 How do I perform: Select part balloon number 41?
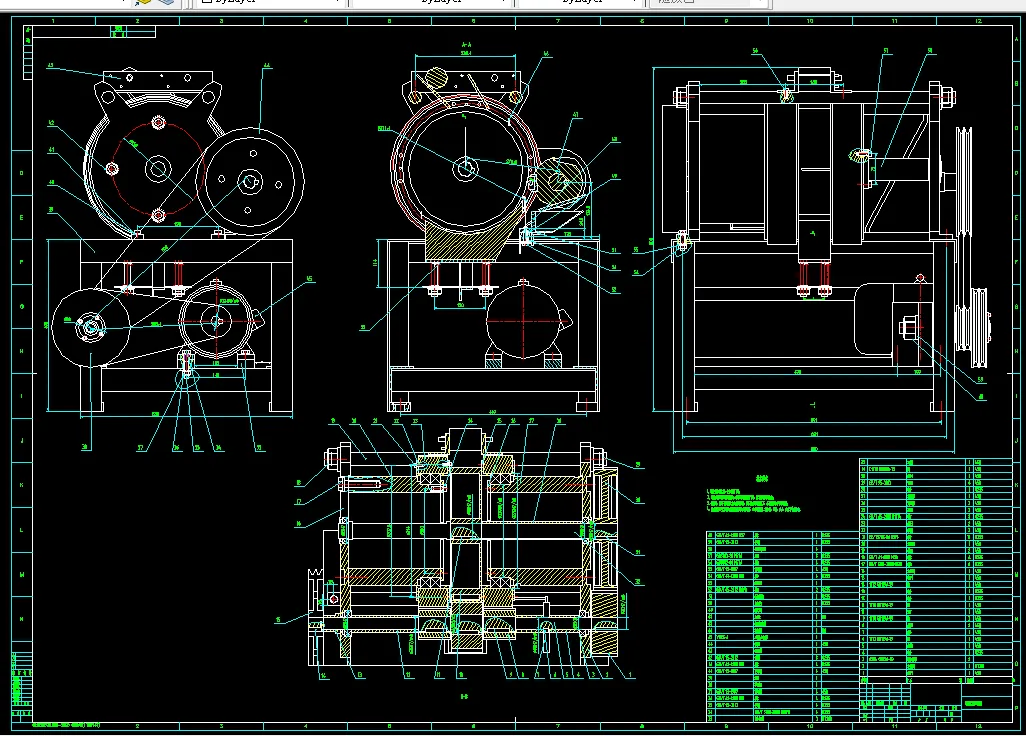tap(51, 150)
